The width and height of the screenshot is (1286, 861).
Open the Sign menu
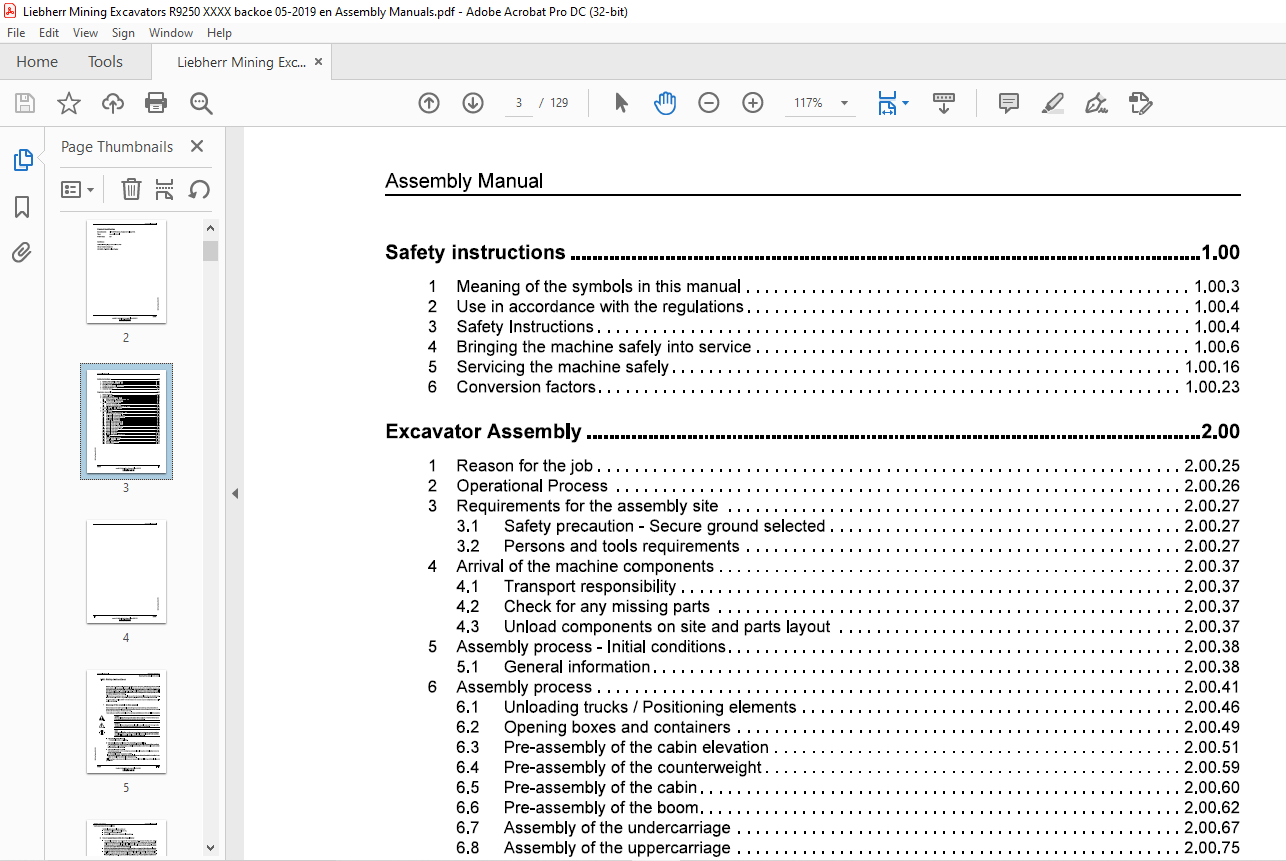click(123, 33)
